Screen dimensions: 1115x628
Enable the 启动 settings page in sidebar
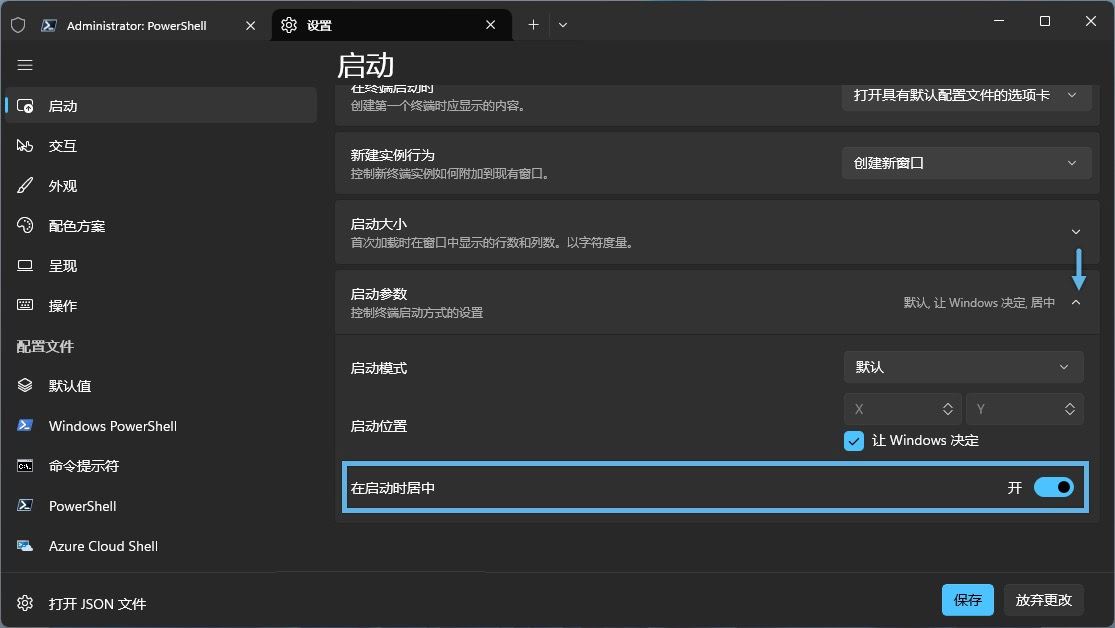[x=62, y=105]
